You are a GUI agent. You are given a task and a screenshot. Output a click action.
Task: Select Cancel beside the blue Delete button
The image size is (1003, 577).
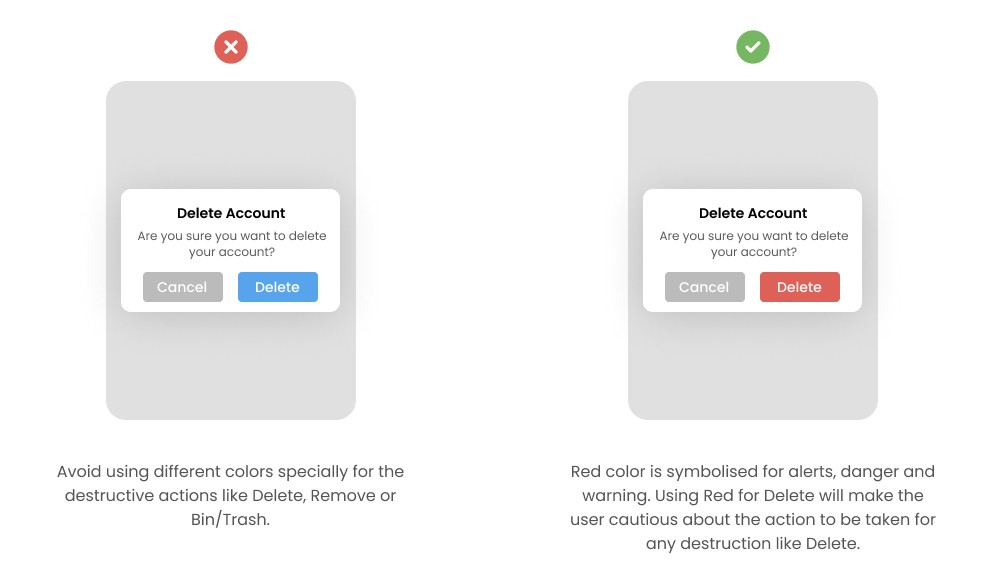182,287
